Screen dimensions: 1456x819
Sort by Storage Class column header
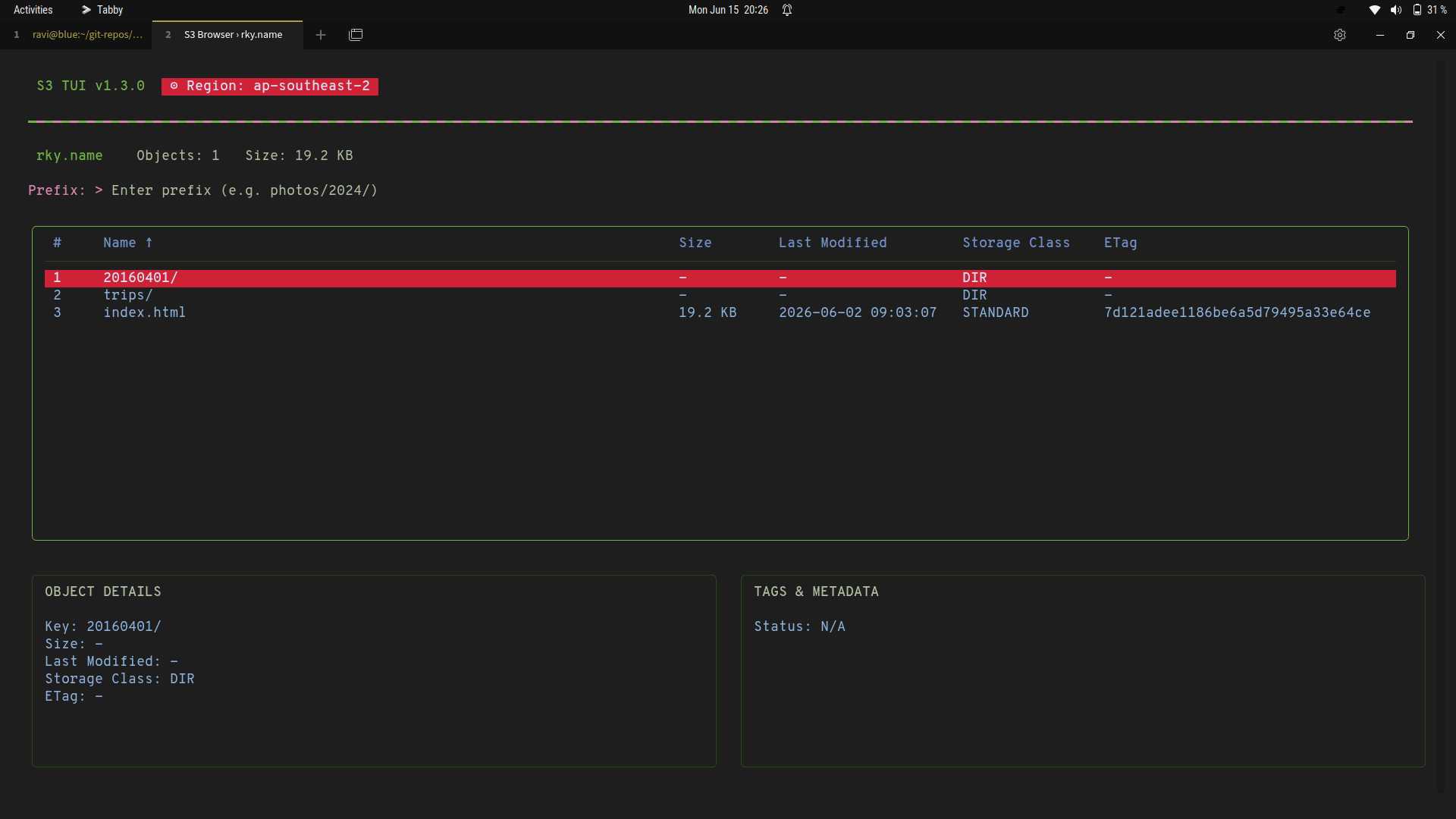[1016, 243]
